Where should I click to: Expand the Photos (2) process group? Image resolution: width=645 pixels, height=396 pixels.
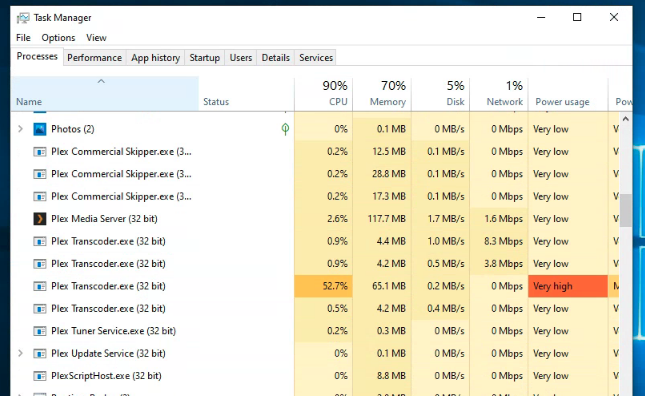20,129
